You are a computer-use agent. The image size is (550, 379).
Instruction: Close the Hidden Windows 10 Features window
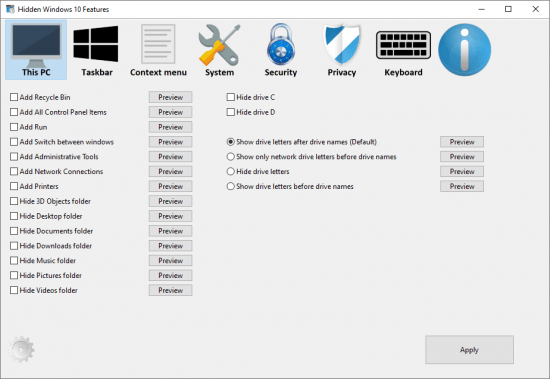[535, 9]
